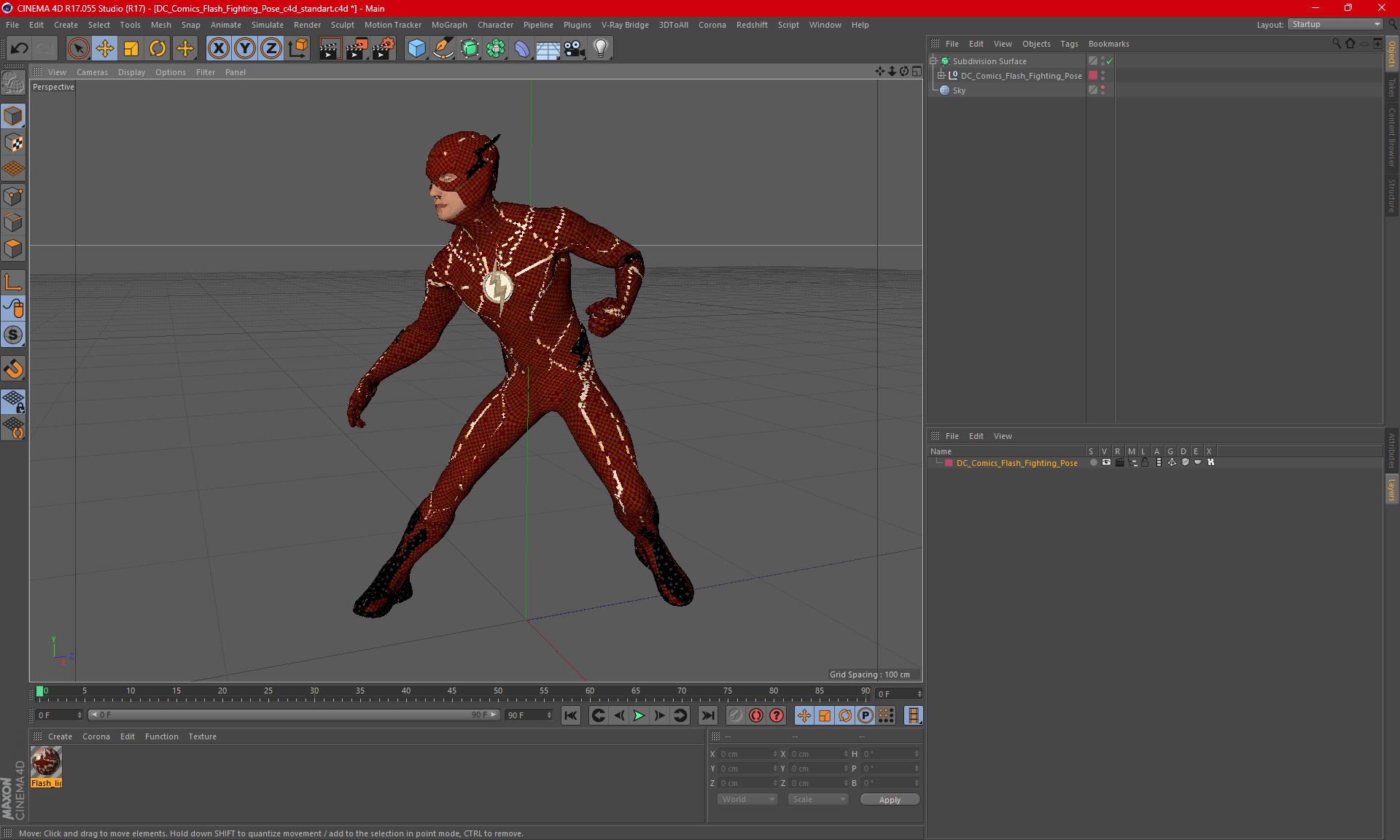Switch to the Layers side tab
The image size is (1400, 840).
(1392, 489)
